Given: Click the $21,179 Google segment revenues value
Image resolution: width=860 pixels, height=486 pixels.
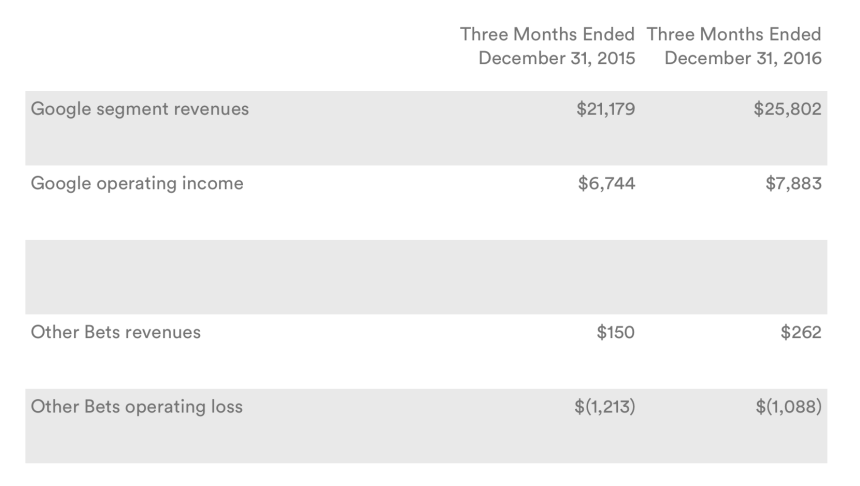Looking at the screenshot, I should tap(605, 109).
